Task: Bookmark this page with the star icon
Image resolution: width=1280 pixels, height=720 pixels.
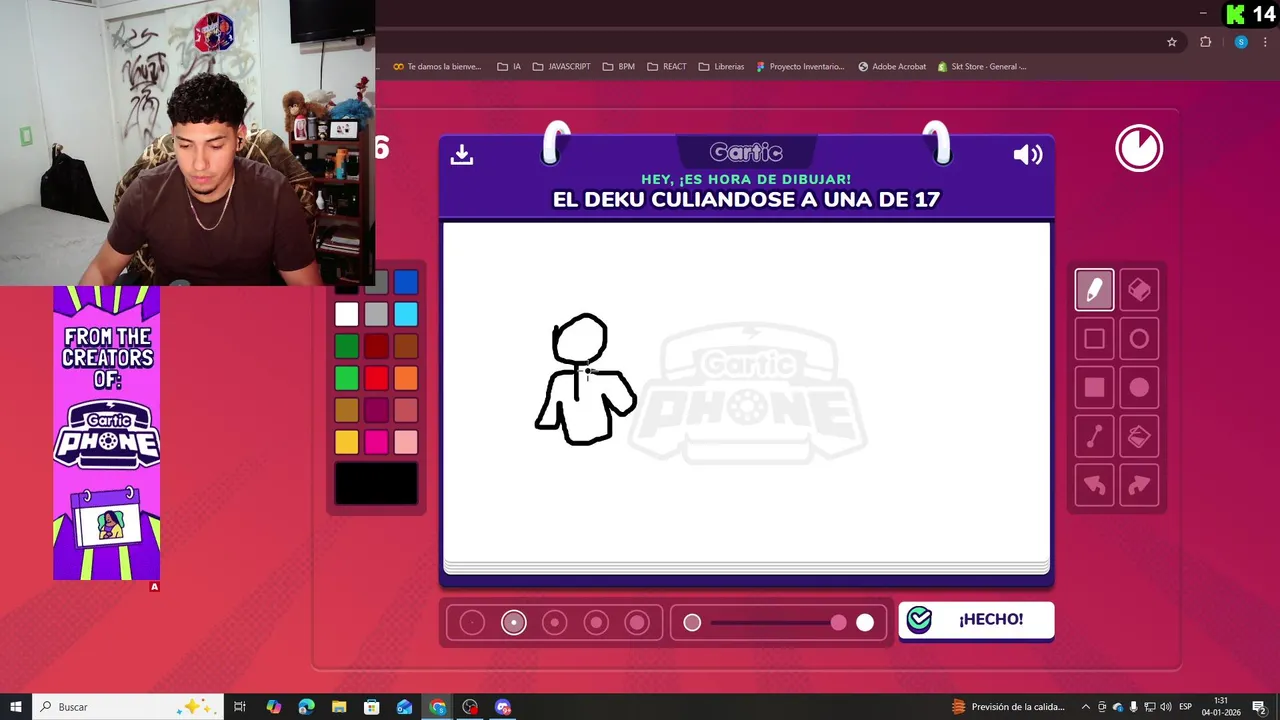Action: [x=1172, y=42]
